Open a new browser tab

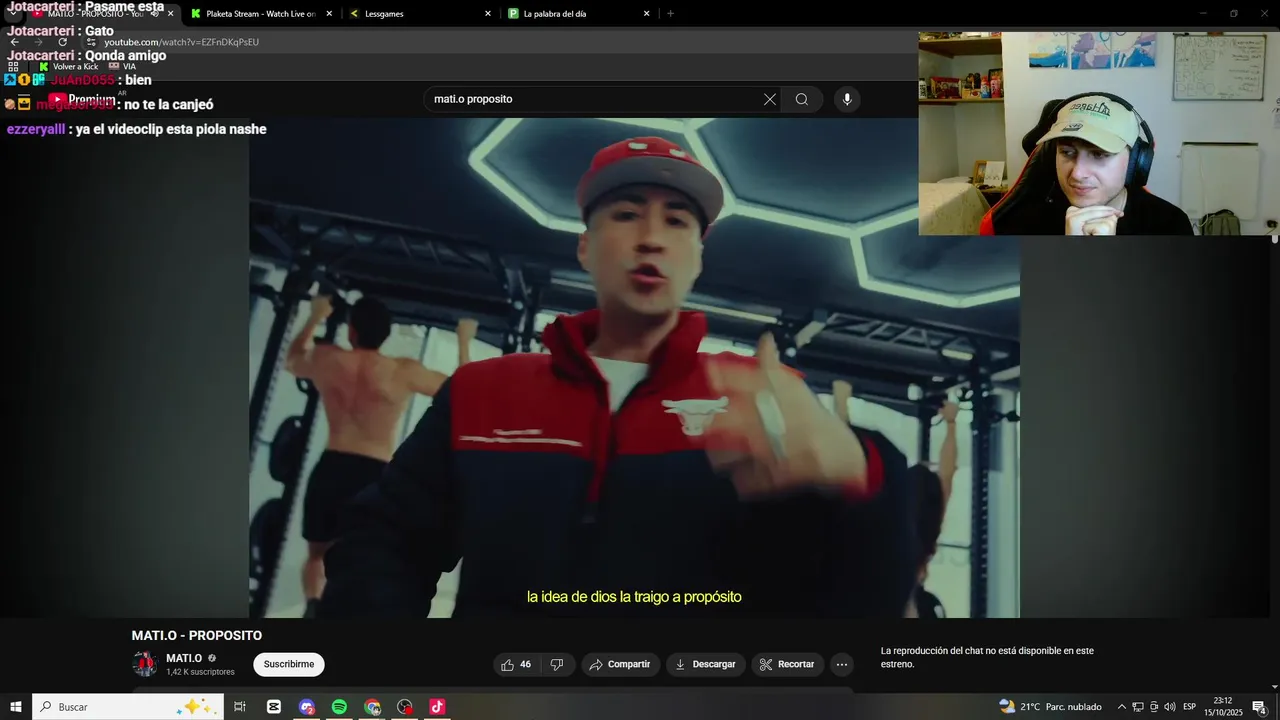(x=670, y=14)
